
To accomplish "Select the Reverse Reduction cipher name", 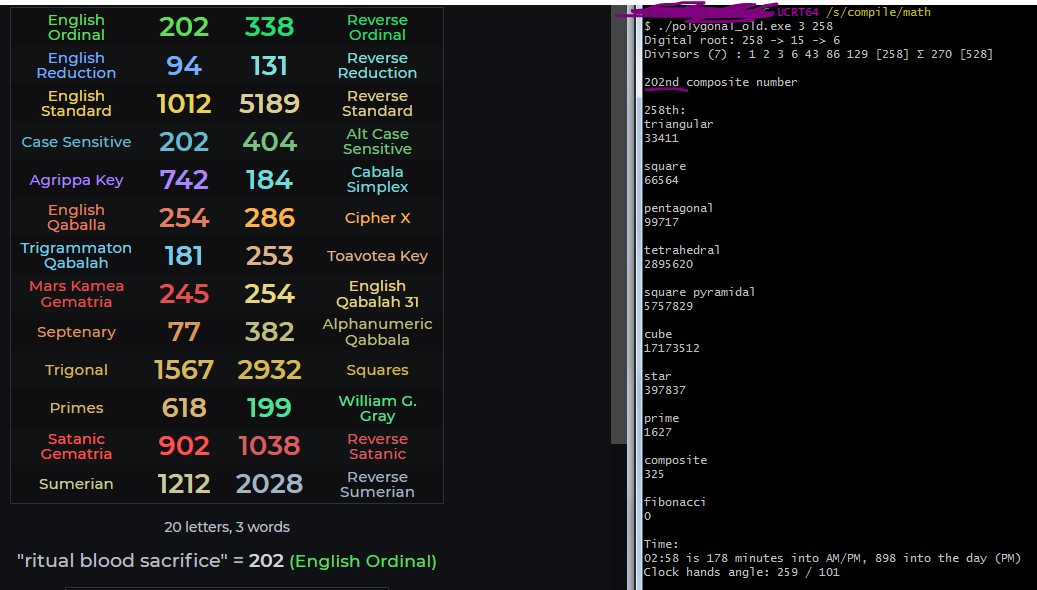I will coord(378,65).
